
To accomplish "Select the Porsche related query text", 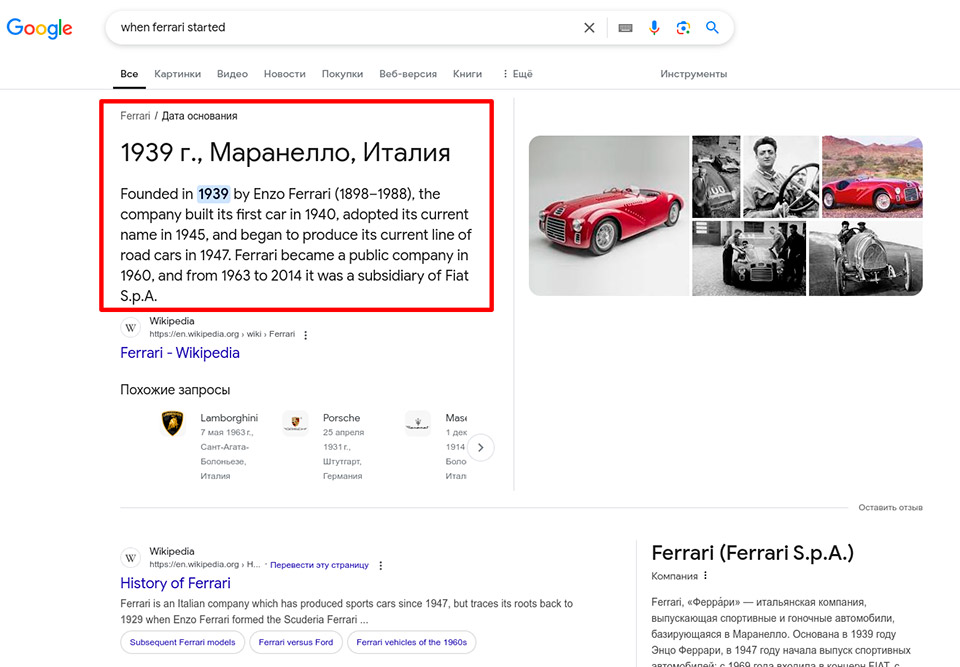I will coord(342,418).
